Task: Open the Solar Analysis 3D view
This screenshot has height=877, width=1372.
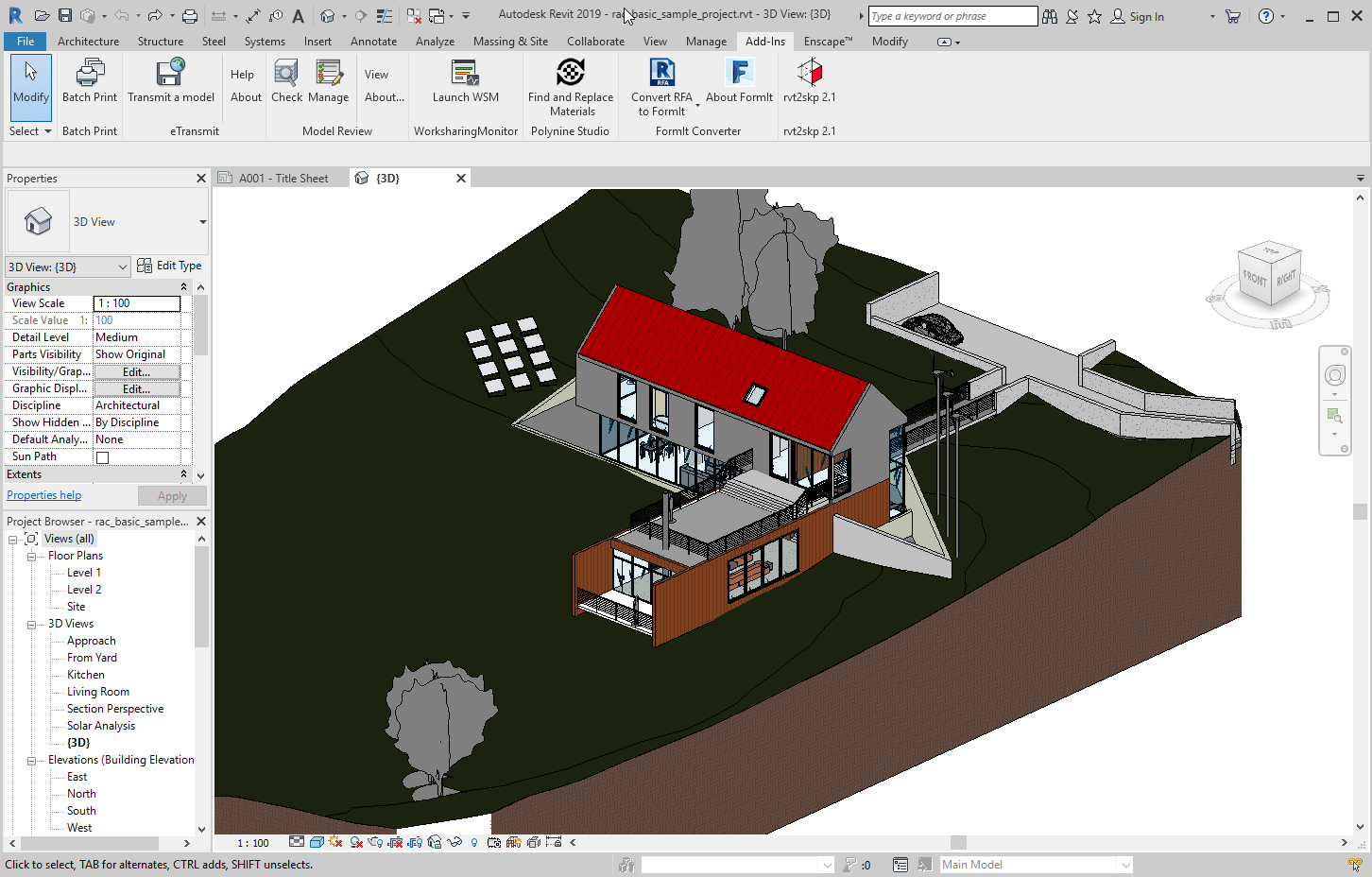Action: [x=101, y=726]
